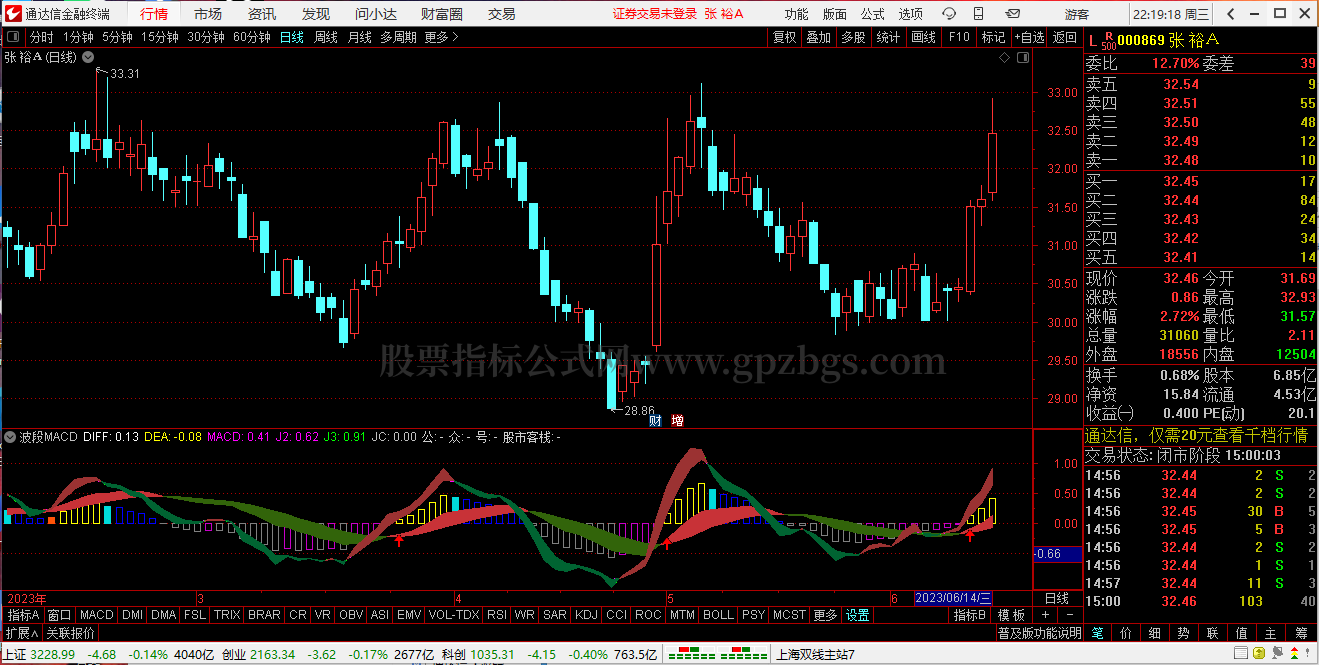The width and height of the screenshot is (1319, 665).
Task: Click the 创业 2163.34 index readout
Action: pos(258,656)
